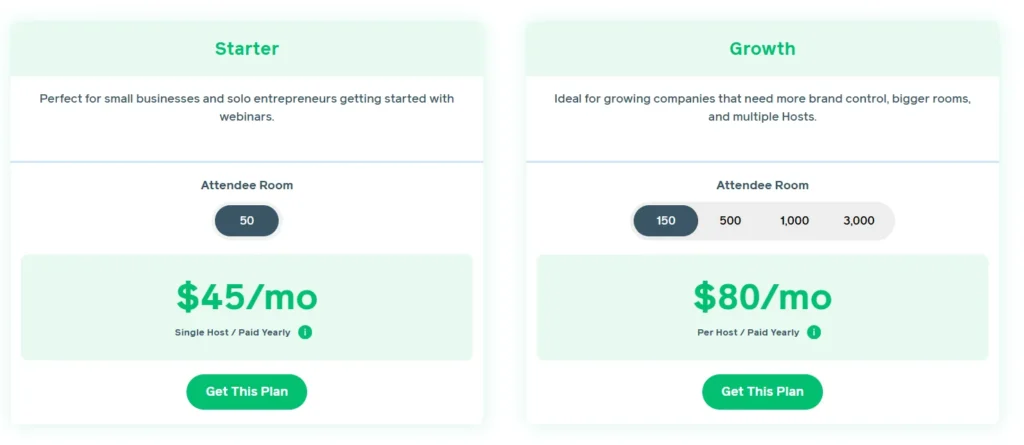Click the divider line below the Starter description
Screen dimensions: 1024x445
coord(247,161)
